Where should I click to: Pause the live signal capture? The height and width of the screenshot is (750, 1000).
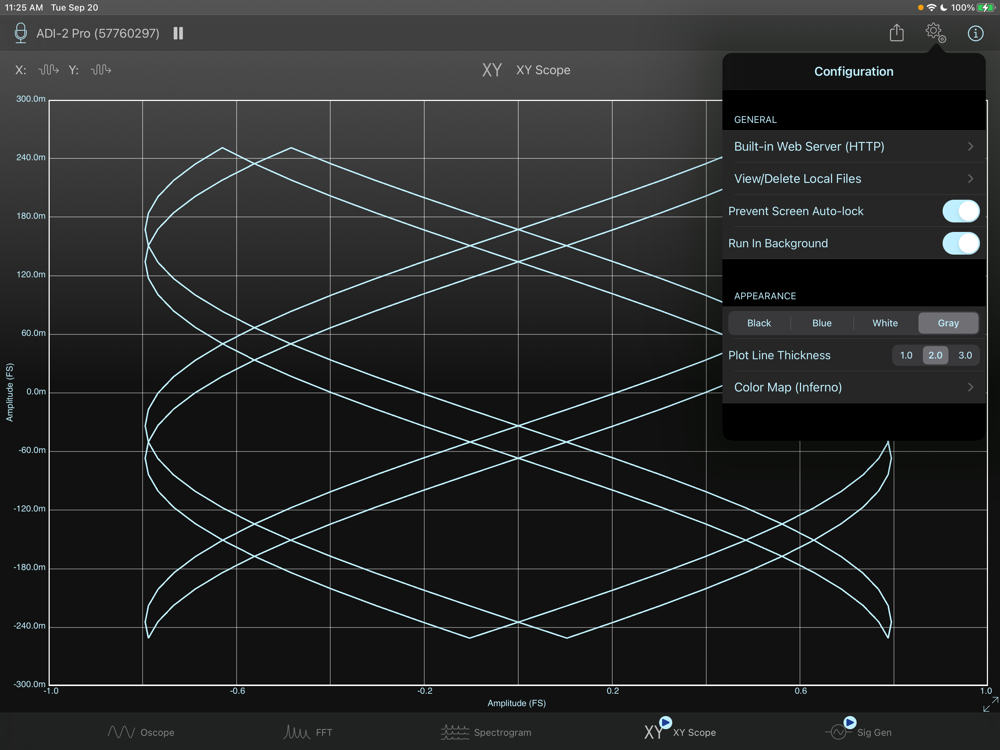point(178,33)
